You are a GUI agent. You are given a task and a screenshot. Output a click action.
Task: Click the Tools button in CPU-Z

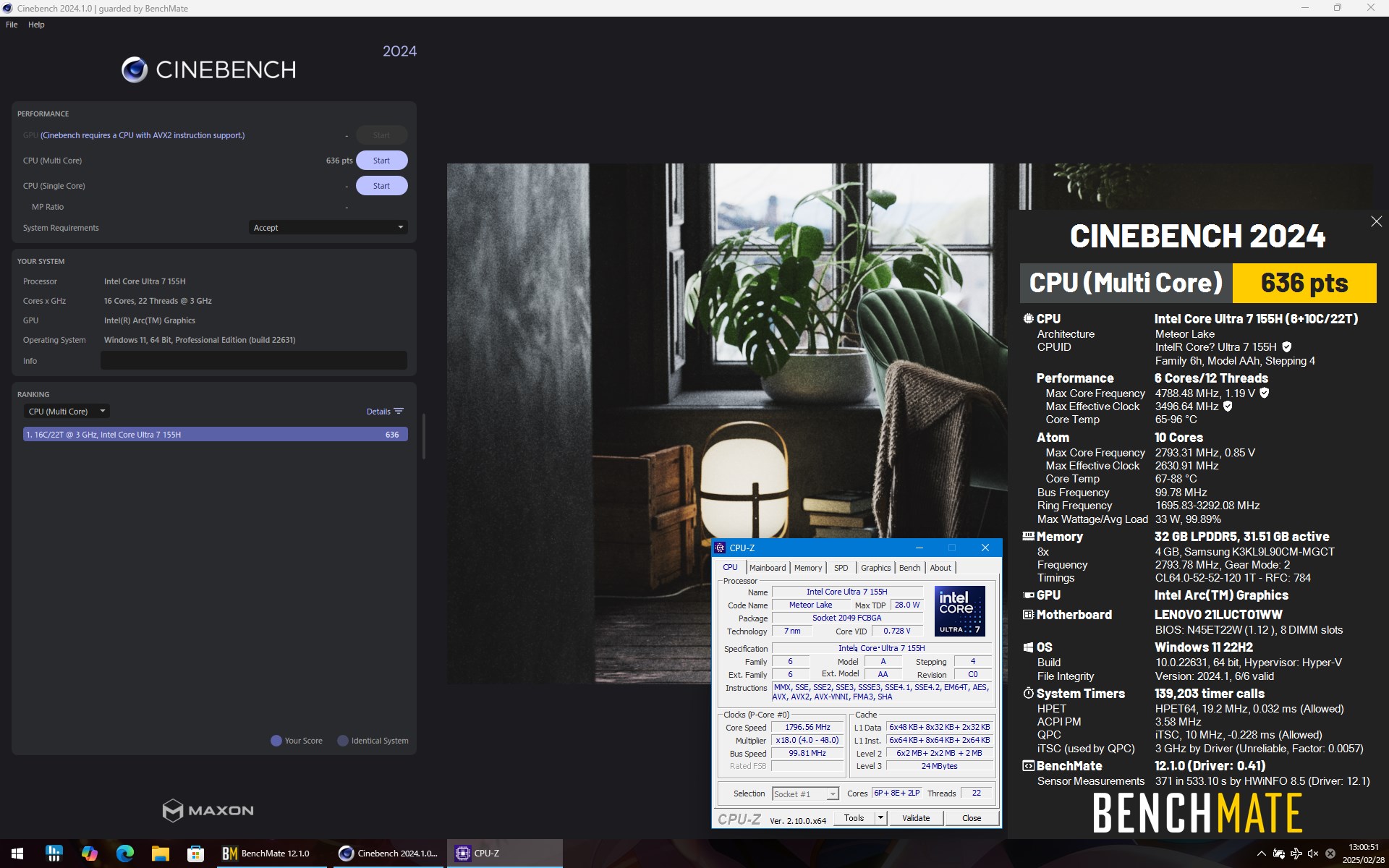tap(854, 818)
